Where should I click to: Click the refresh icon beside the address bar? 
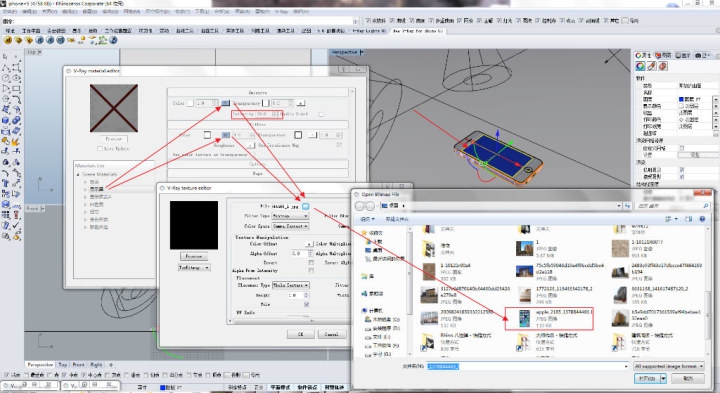(x=627, y=206)
